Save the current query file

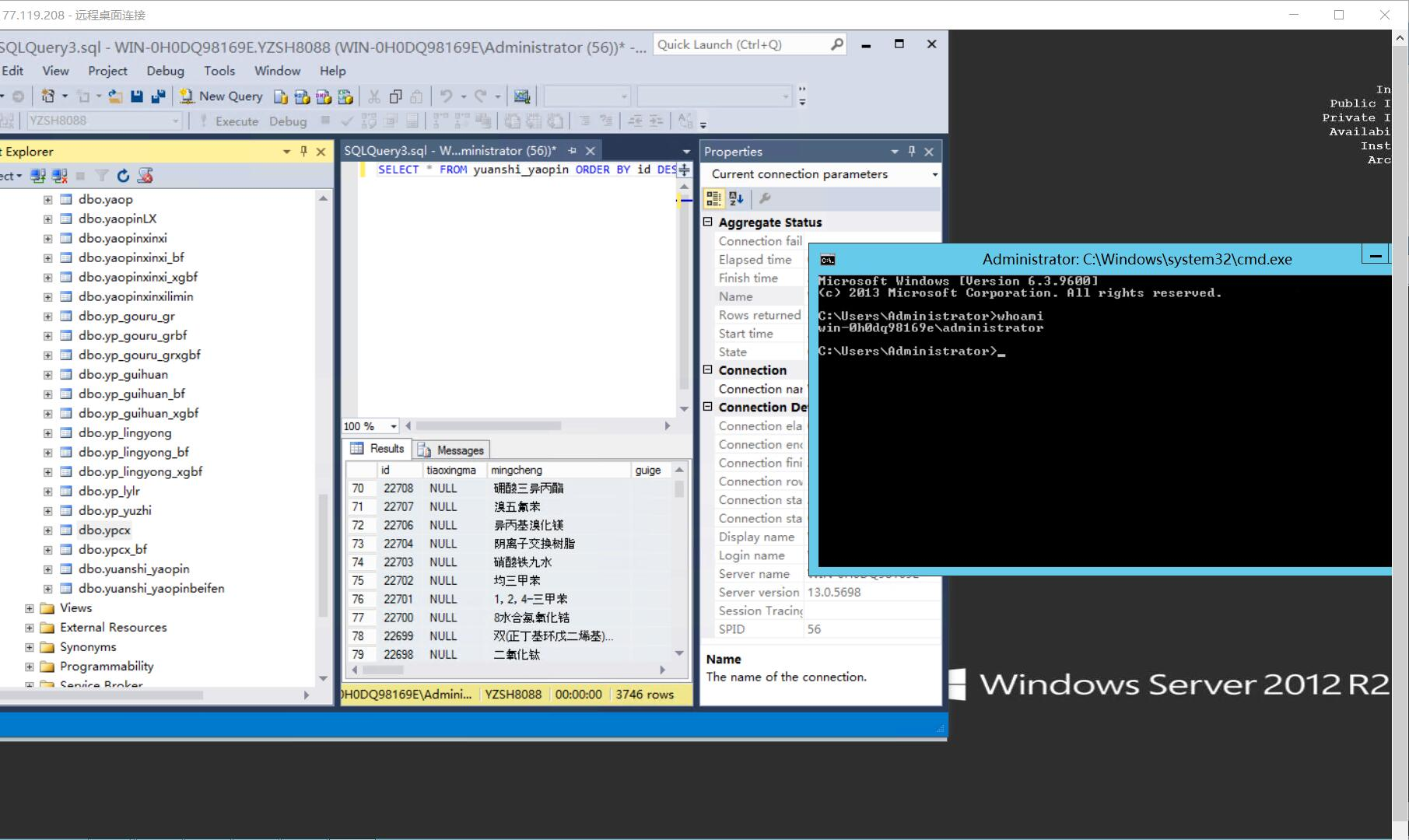(x=137, y=96)
